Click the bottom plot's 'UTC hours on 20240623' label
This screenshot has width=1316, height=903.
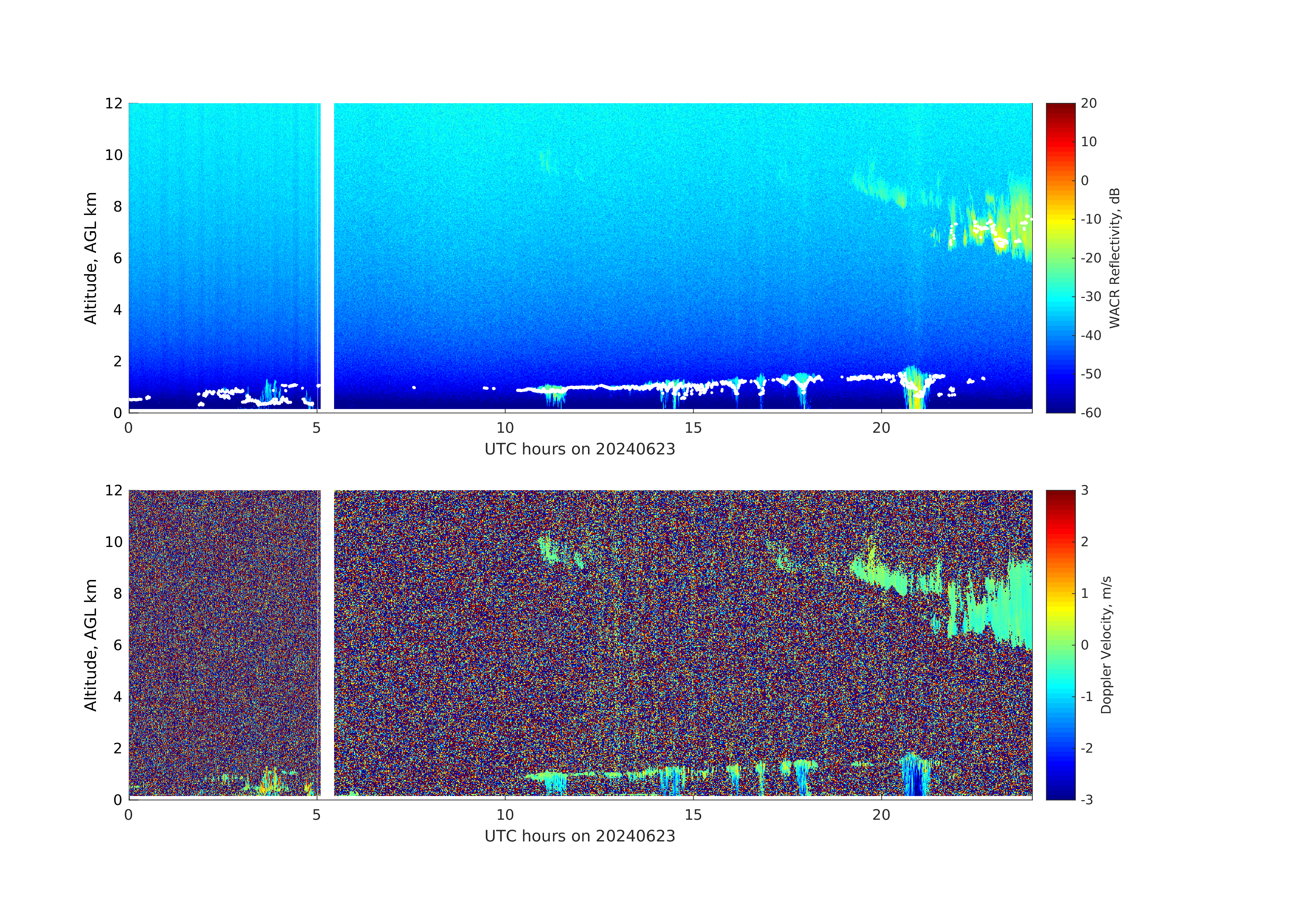(x=579, y=836)
